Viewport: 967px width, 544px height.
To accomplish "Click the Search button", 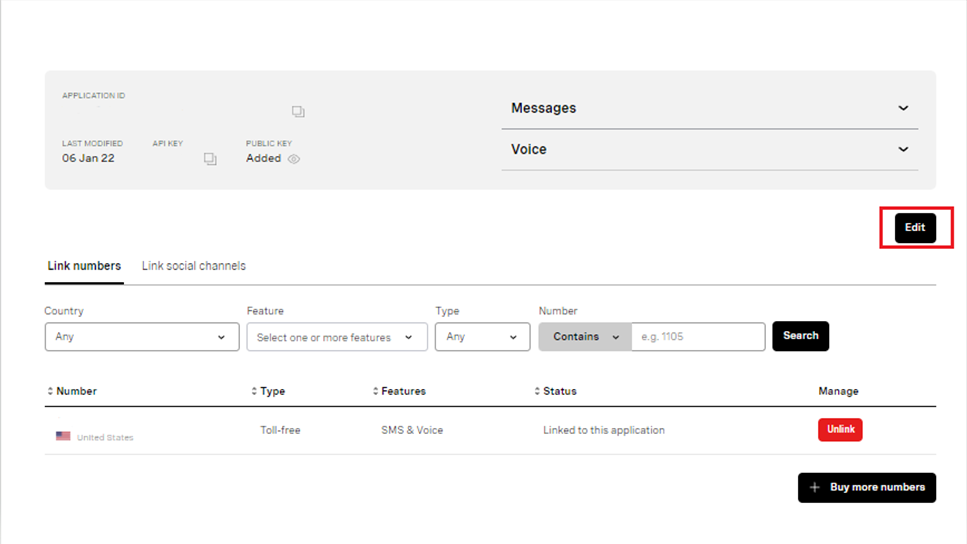I will (x=800, y=336).
